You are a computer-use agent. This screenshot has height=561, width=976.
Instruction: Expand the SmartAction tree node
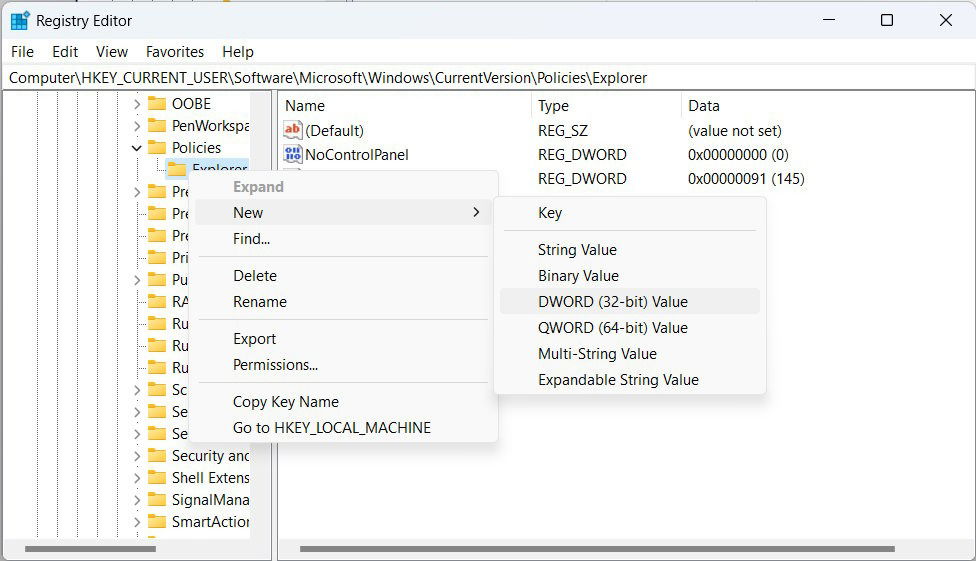[137, 522]
